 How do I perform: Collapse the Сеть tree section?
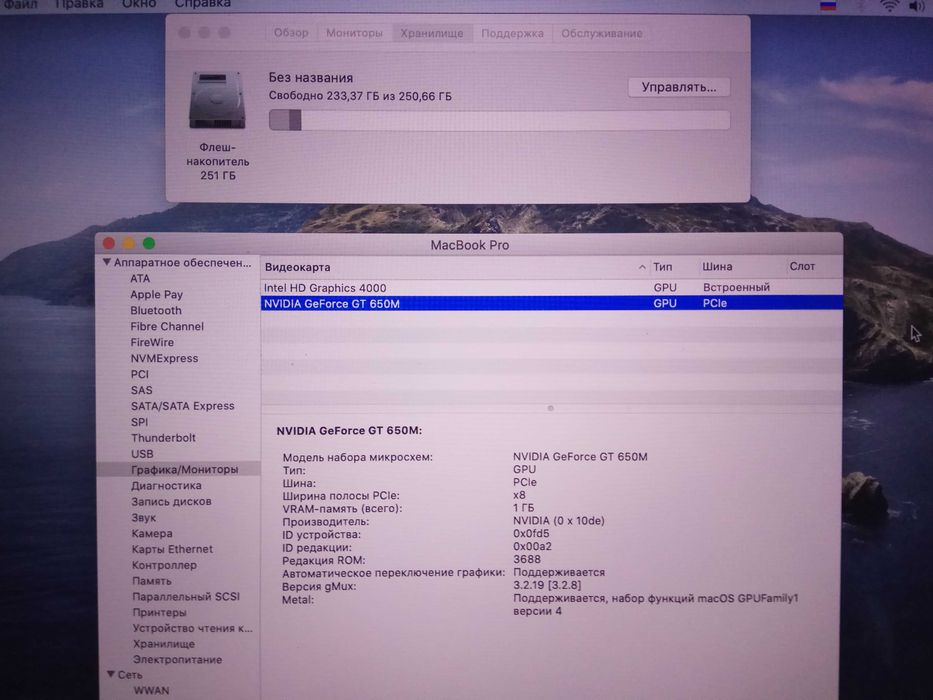[111, 674]
